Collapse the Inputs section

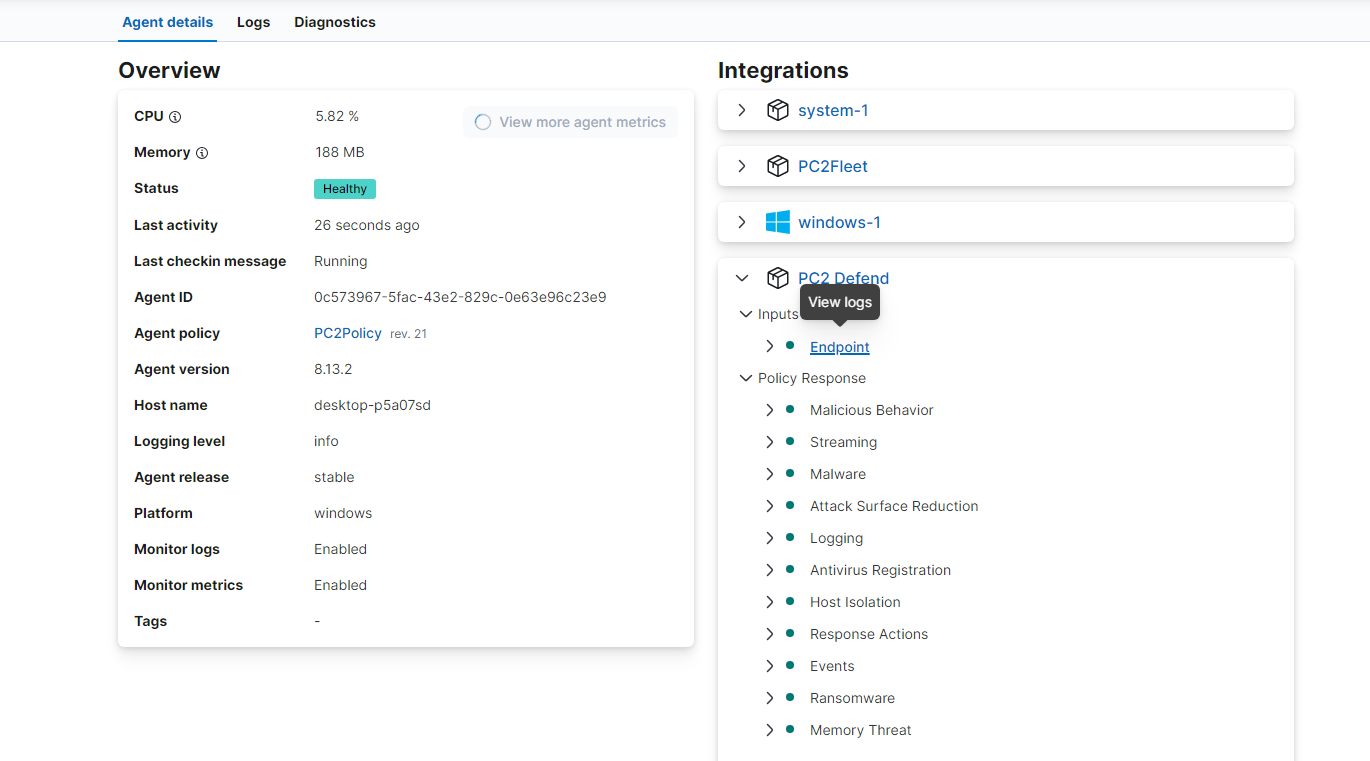point(745,314)
